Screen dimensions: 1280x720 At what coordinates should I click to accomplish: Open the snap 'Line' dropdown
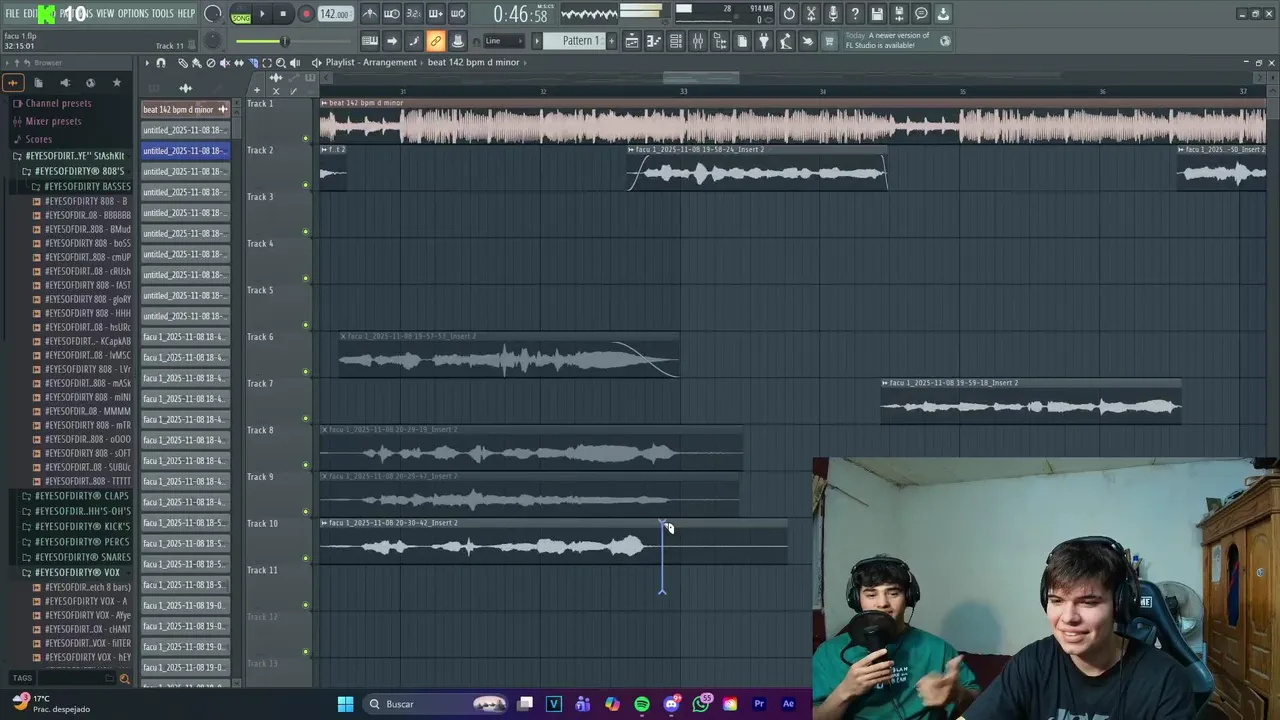pyautogui.click(x=504, y=41)
